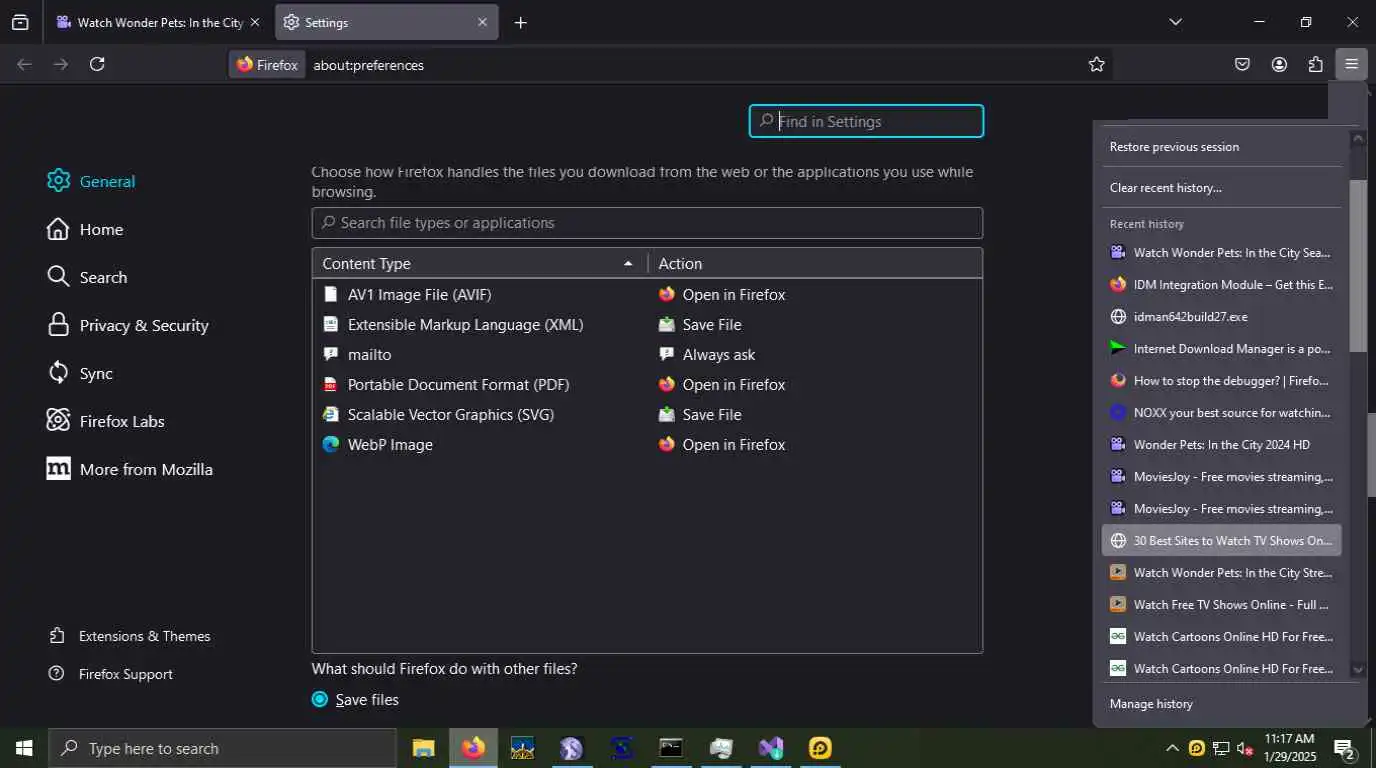Open the notification center icon

[1345, 749]
